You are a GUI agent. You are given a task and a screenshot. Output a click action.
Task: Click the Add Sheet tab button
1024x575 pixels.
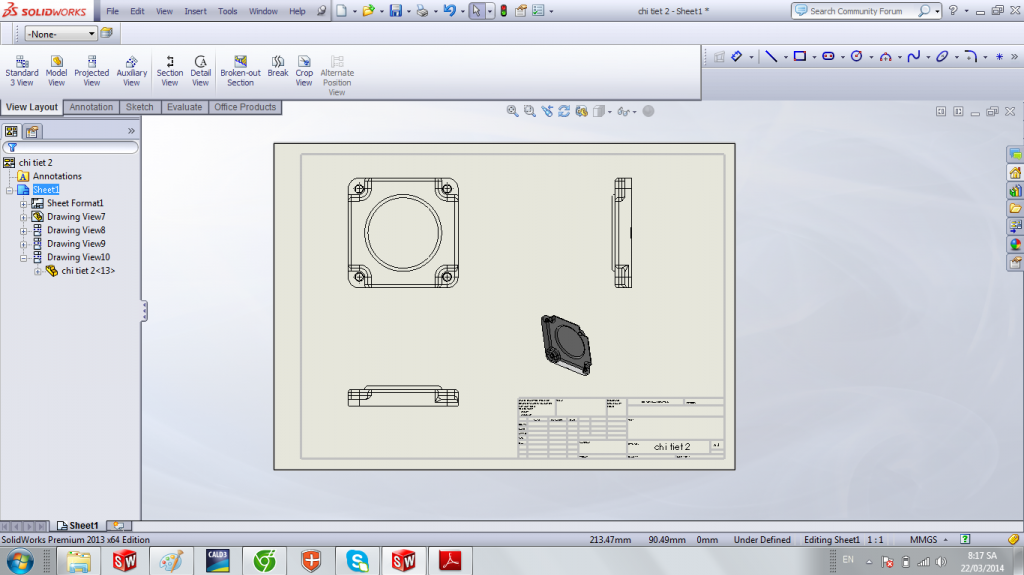118,525
